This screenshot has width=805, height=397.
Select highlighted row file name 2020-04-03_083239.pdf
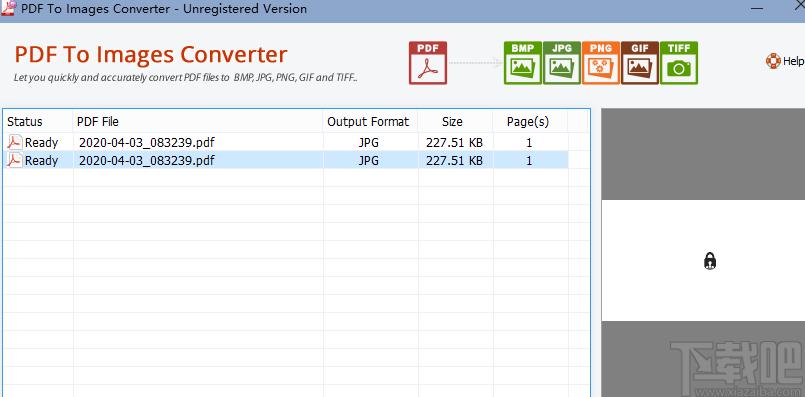click(146, 160)
